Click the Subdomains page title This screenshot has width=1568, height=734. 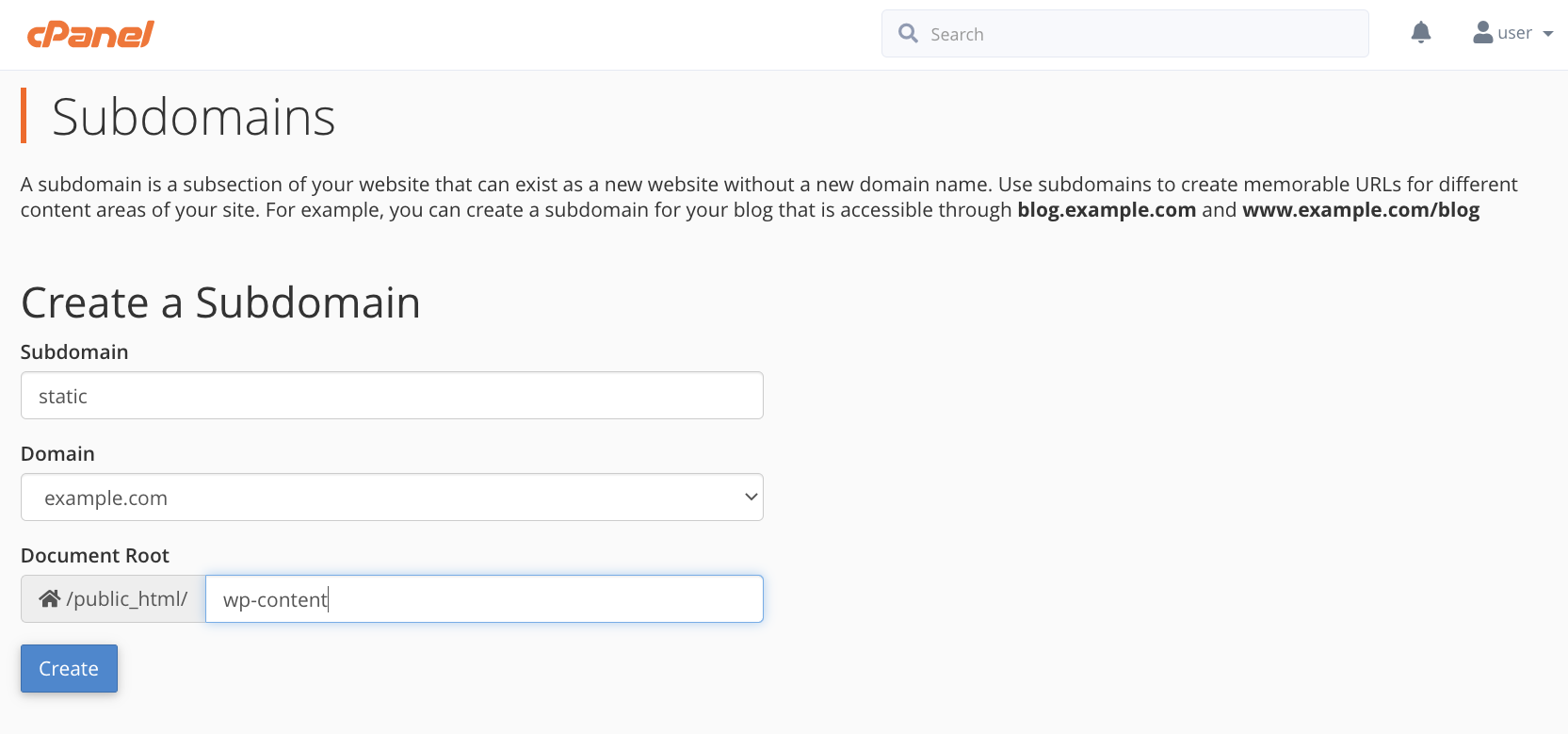(193, 117)
